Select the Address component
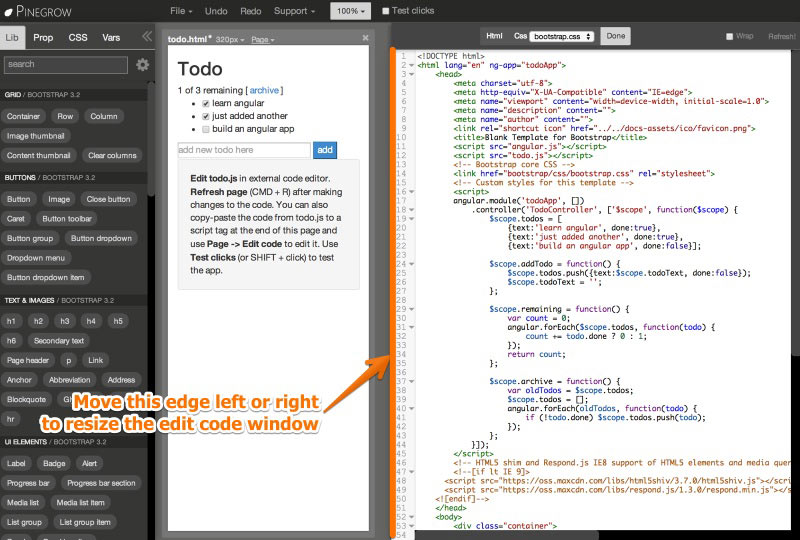 tap(121, 380)
